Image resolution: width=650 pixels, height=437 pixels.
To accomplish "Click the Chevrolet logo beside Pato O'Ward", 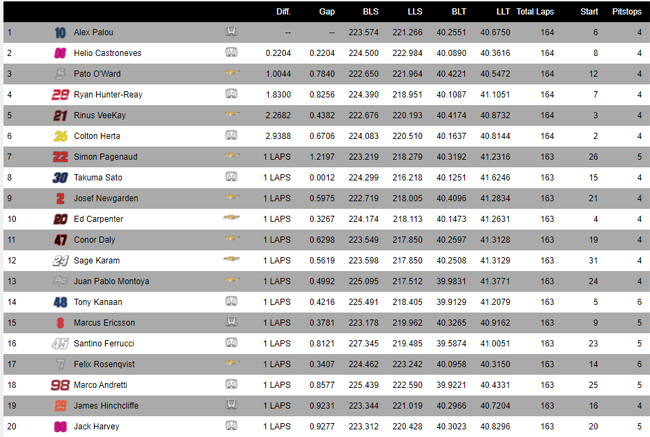I will 232,73.
